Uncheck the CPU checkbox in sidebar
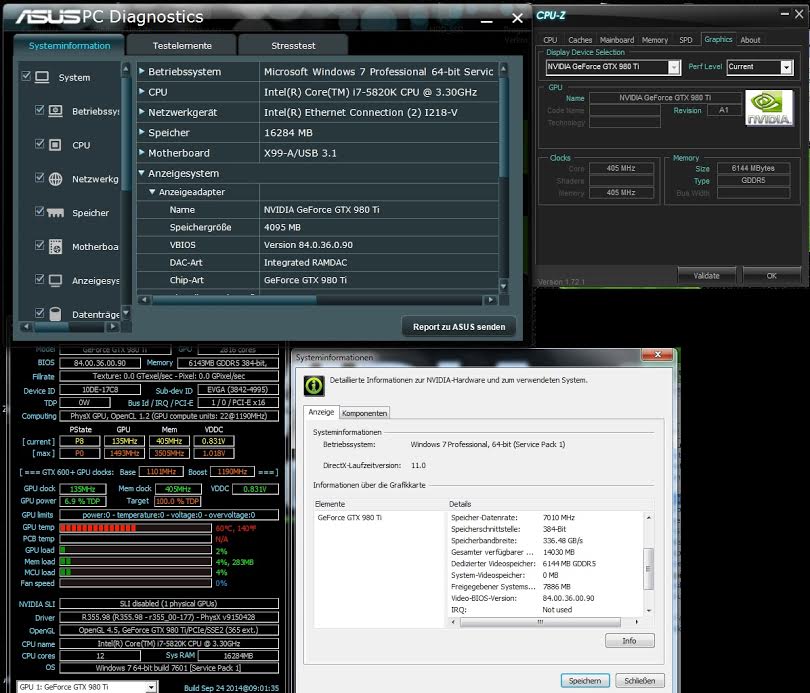This screenshot has height=693, width=810. point(39,144)
